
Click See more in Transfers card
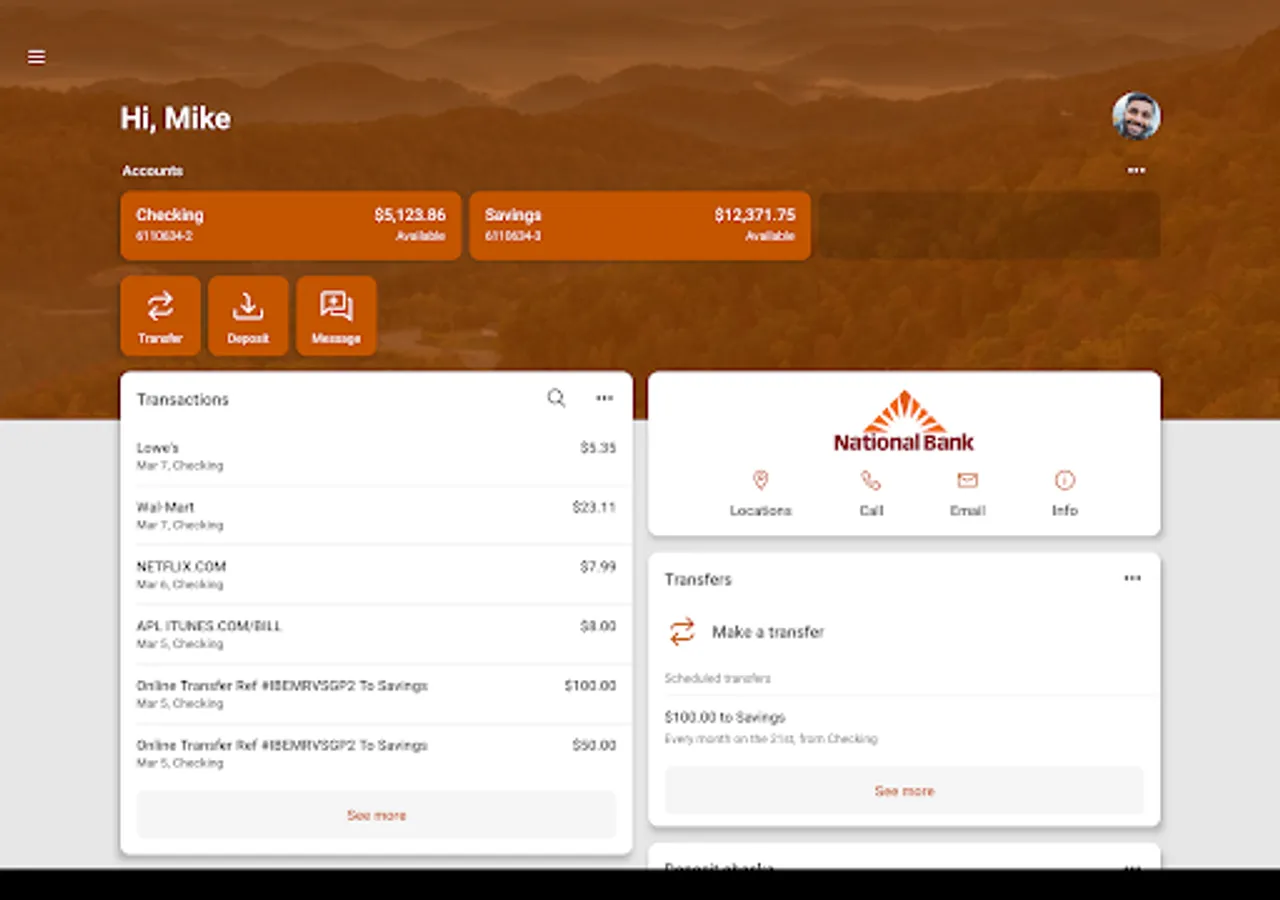coord(903,790)
